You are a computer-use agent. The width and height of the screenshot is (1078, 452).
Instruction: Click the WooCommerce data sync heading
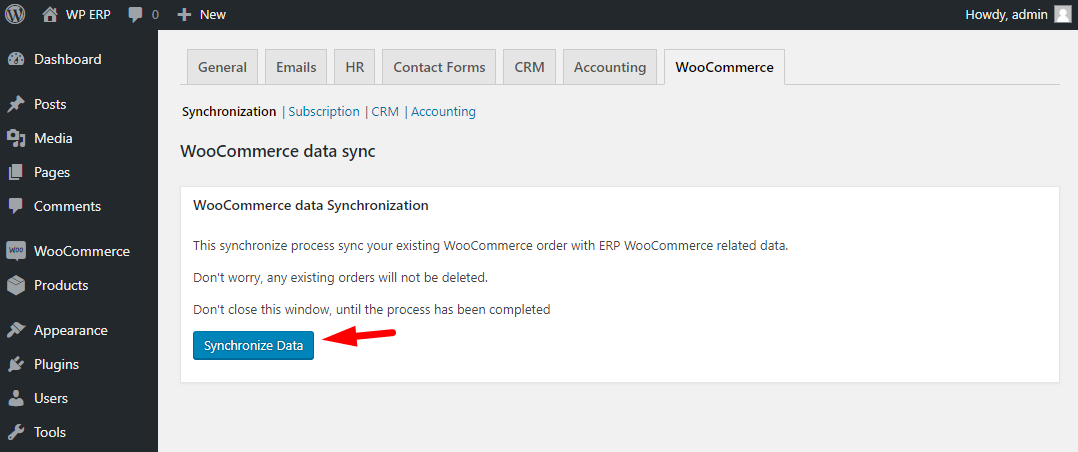coord(278,151)
